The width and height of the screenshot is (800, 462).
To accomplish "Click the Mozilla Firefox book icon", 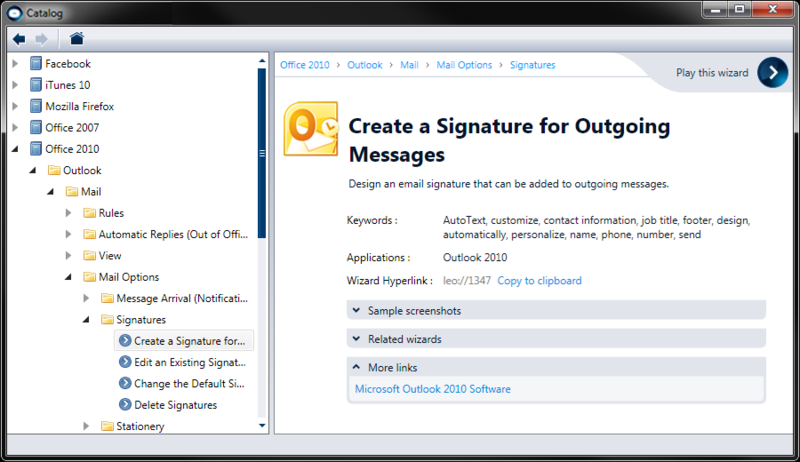I will click(x=36, y=107).
